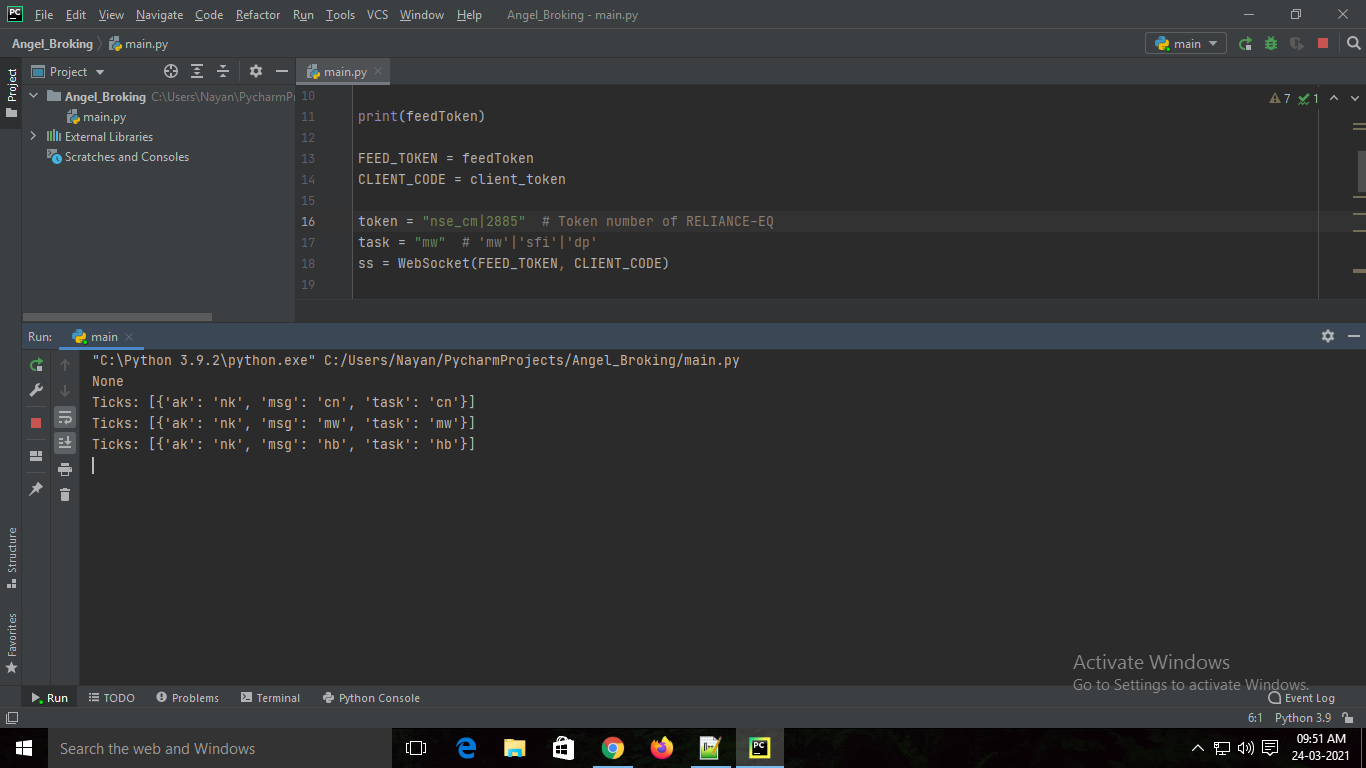This screenshot has height=768, width=1366.
Task: Open the Problems tool window
Action: [x=187, y=698]
